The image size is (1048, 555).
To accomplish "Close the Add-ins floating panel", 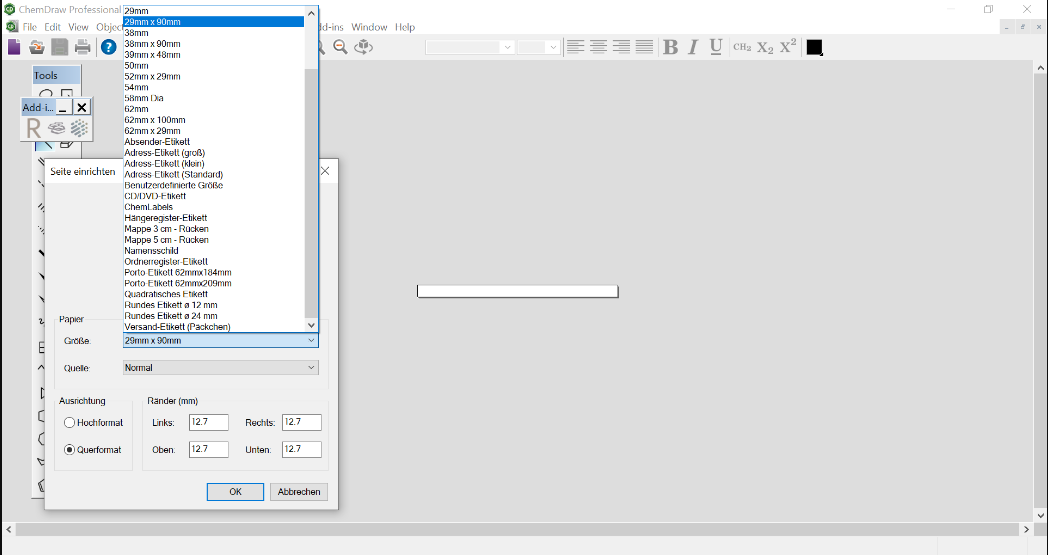I will 82,107.
